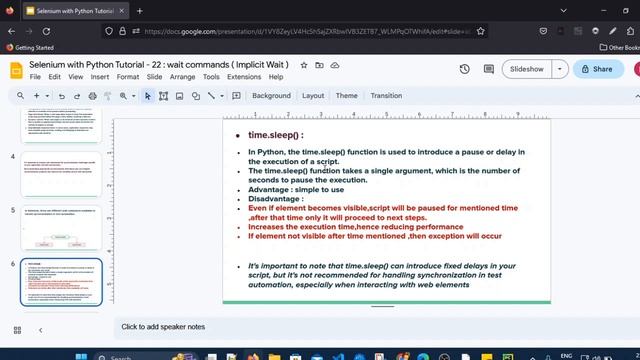Image resolution: width=640 pixels, height=360 pixels.
Task: Open Other Bookmarks folder
Action: point(620,48)
